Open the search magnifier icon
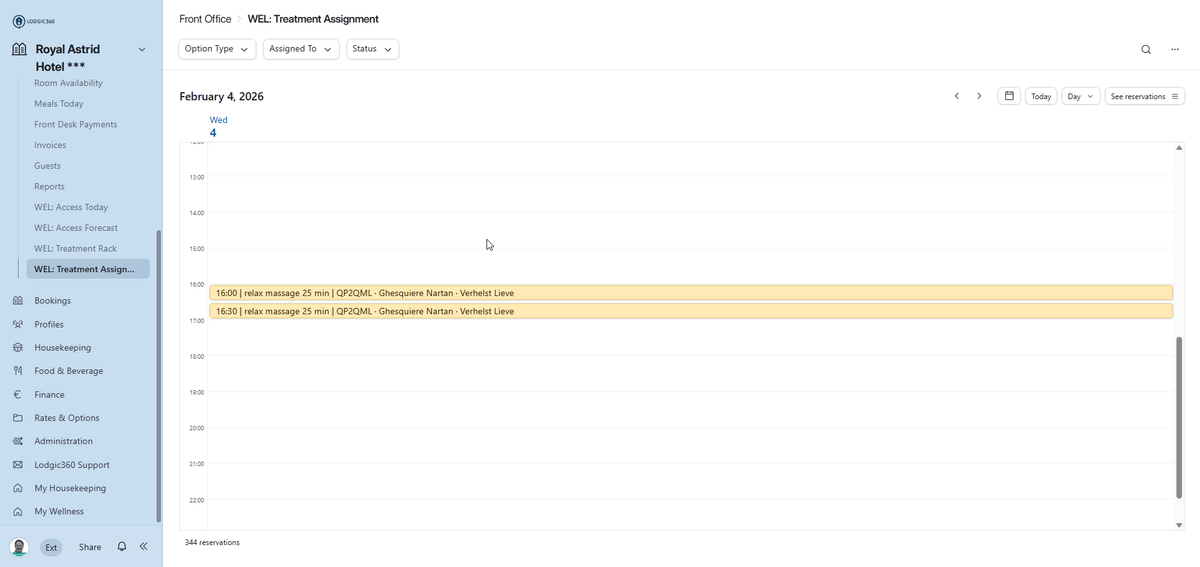Screen dimensions: 1200x567 1146,49
